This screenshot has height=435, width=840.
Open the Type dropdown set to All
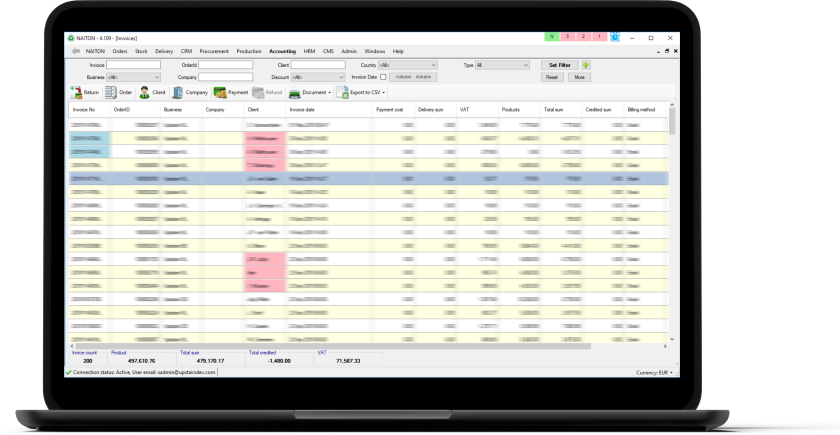tap(502, 65)
